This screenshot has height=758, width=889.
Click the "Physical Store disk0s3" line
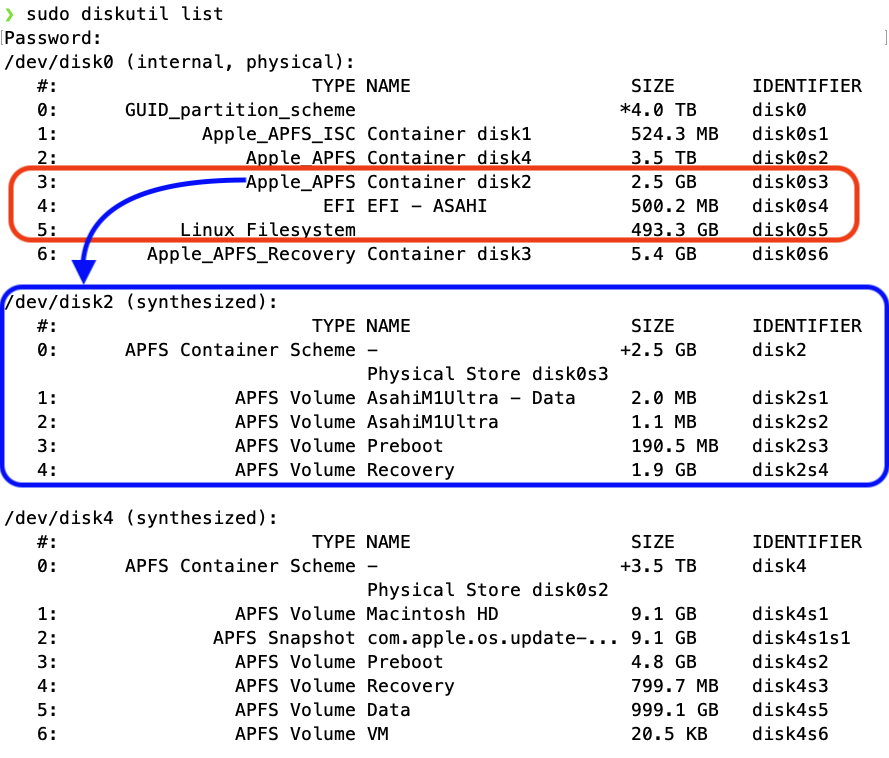click(x=488, y=374)
